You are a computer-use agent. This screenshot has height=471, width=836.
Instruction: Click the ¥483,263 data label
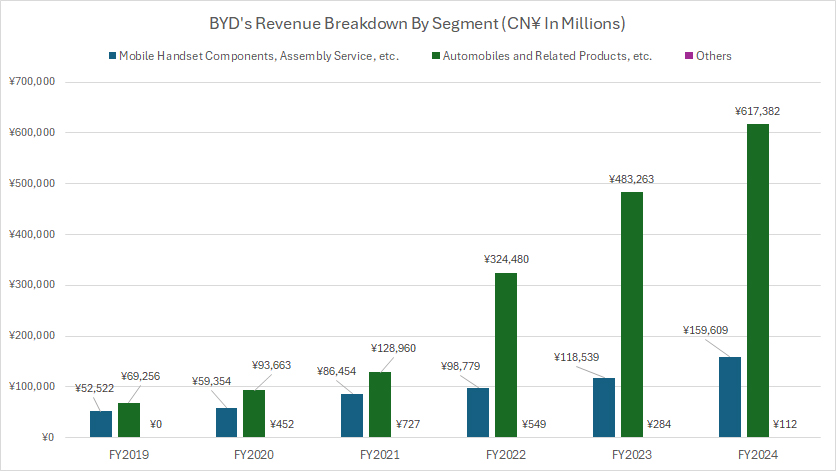[631, 179]
